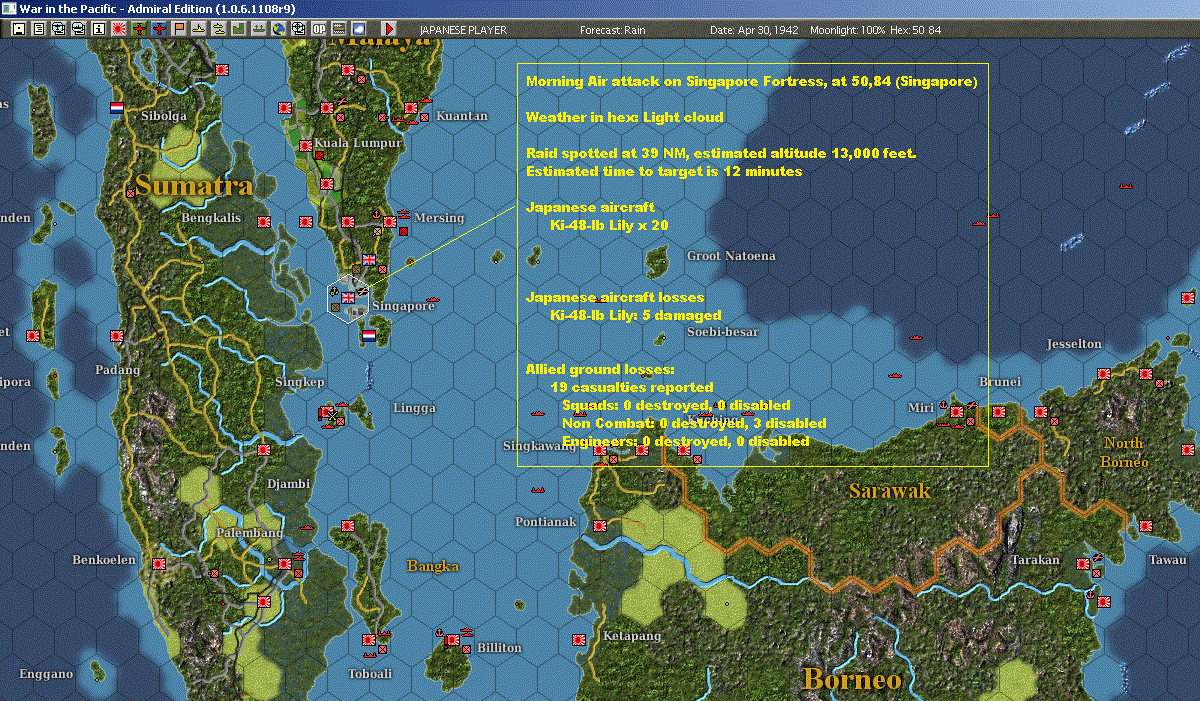Image resolution: width=1200 pixels, height=701 pixels.
Task: Click the Japanese flag at Tarakan
Action: pyautogui.click(x=1083, y=563)
